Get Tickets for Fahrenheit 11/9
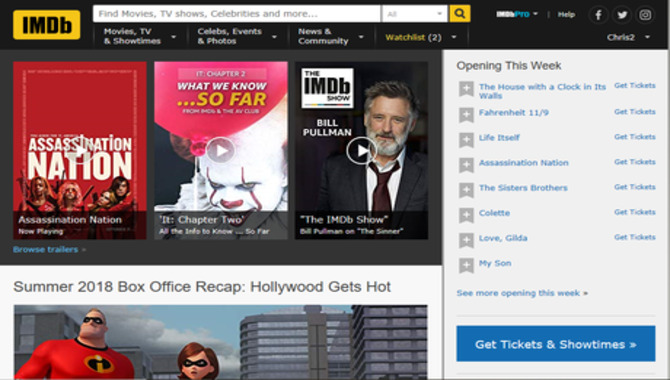Viewport: 670px width, 380px height. tap(635, 112)
